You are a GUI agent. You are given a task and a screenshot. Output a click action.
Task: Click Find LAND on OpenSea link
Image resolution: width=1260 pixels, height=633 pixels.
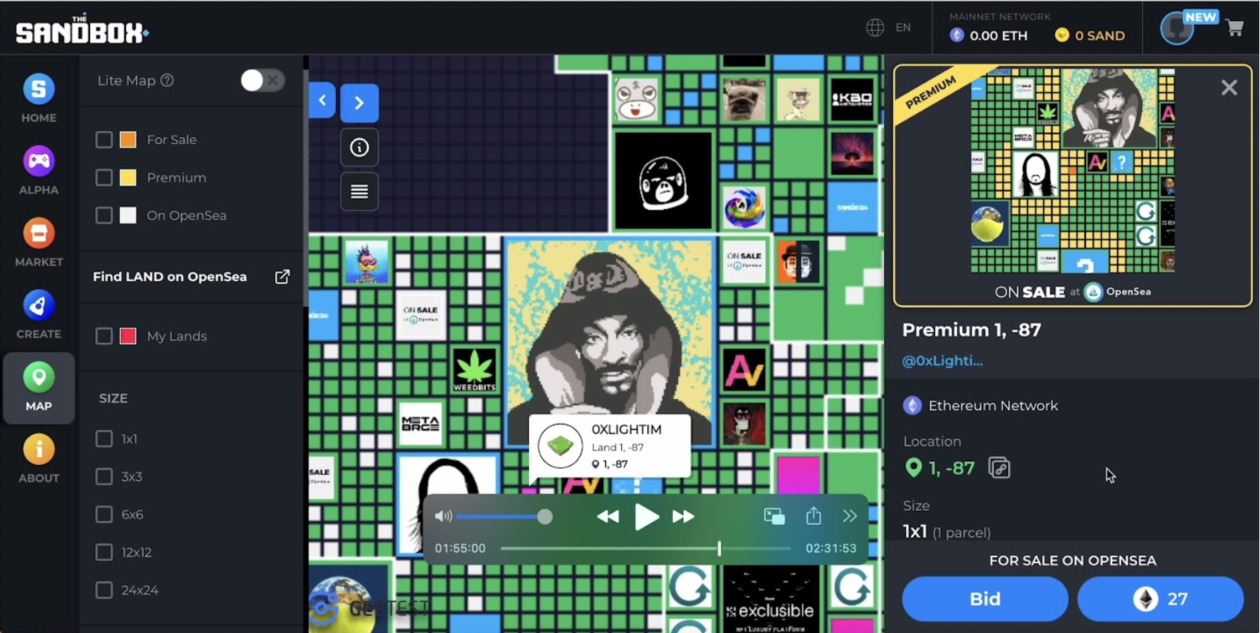(x=170, y=276)
